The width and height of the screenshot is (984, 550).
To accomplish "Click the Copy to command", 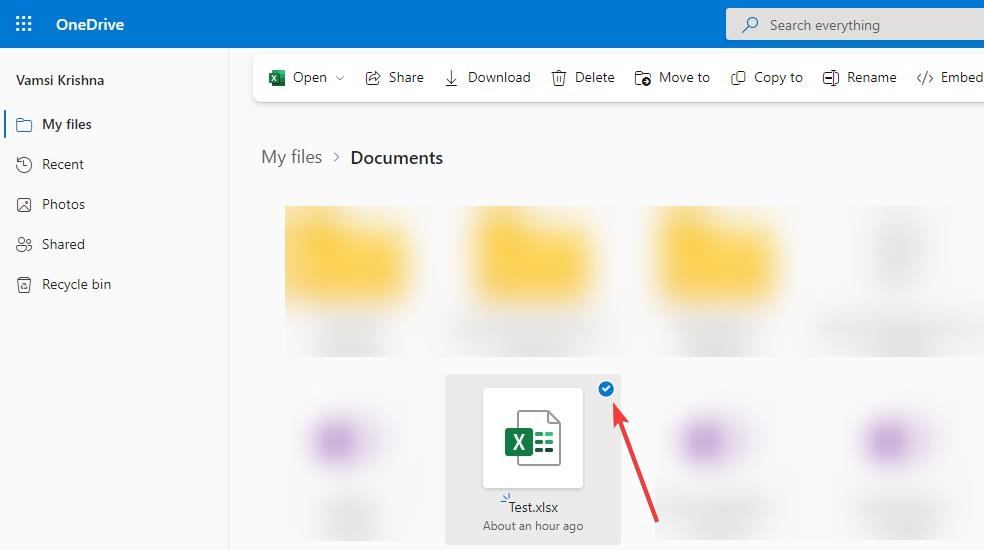I will [x=767, y=78].
